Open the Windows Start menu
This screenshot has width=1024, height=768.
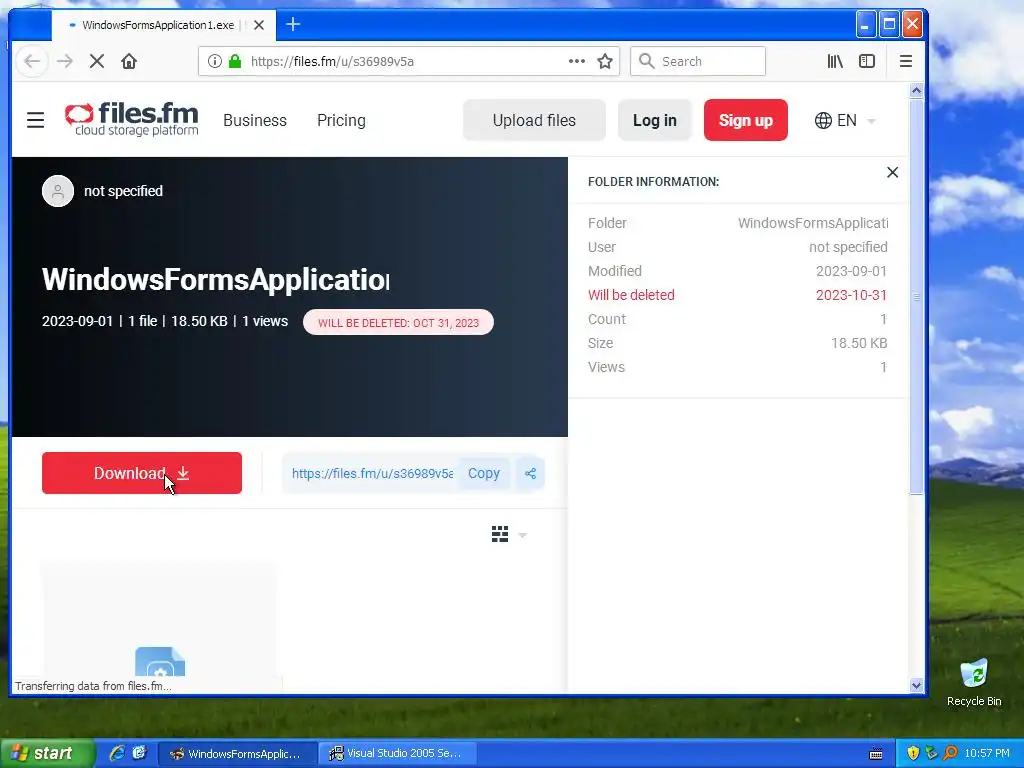tap(46, 754)
